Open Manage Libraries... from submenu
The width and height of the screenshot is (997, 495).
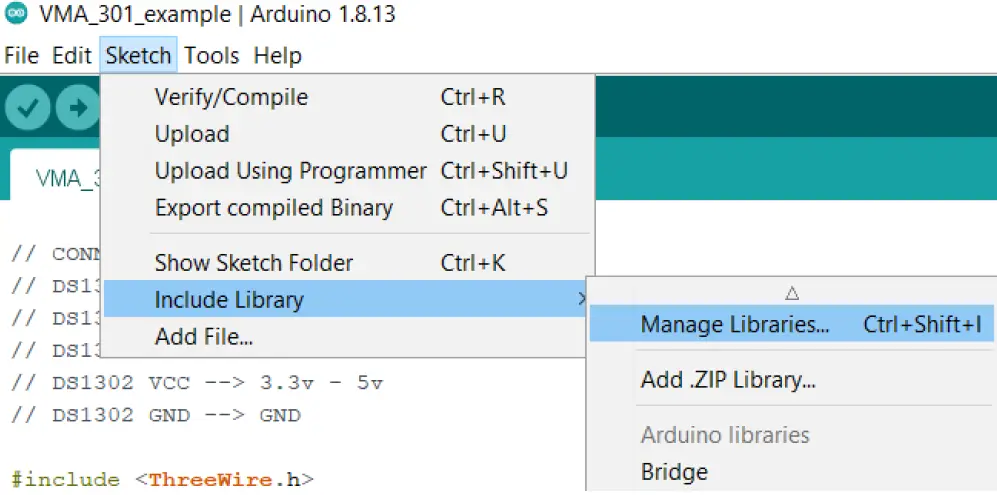pos(735,324)
